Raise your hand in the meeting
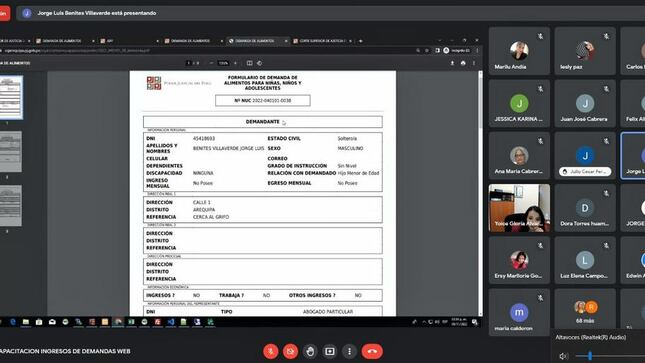The width and height of the screenshot is (645, 363). pyautogui.click(x=310, y=351)
